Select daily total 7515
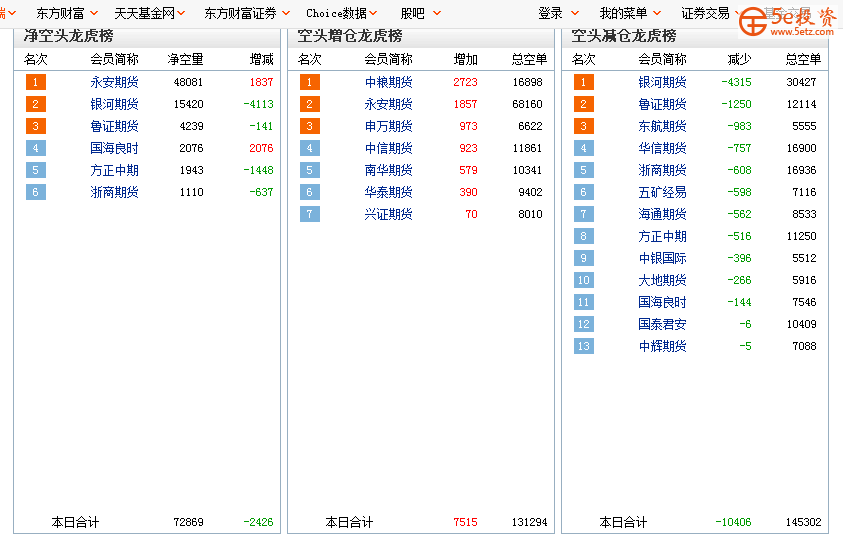Screen dimensions: 843x548 click(x=465, y=522)
